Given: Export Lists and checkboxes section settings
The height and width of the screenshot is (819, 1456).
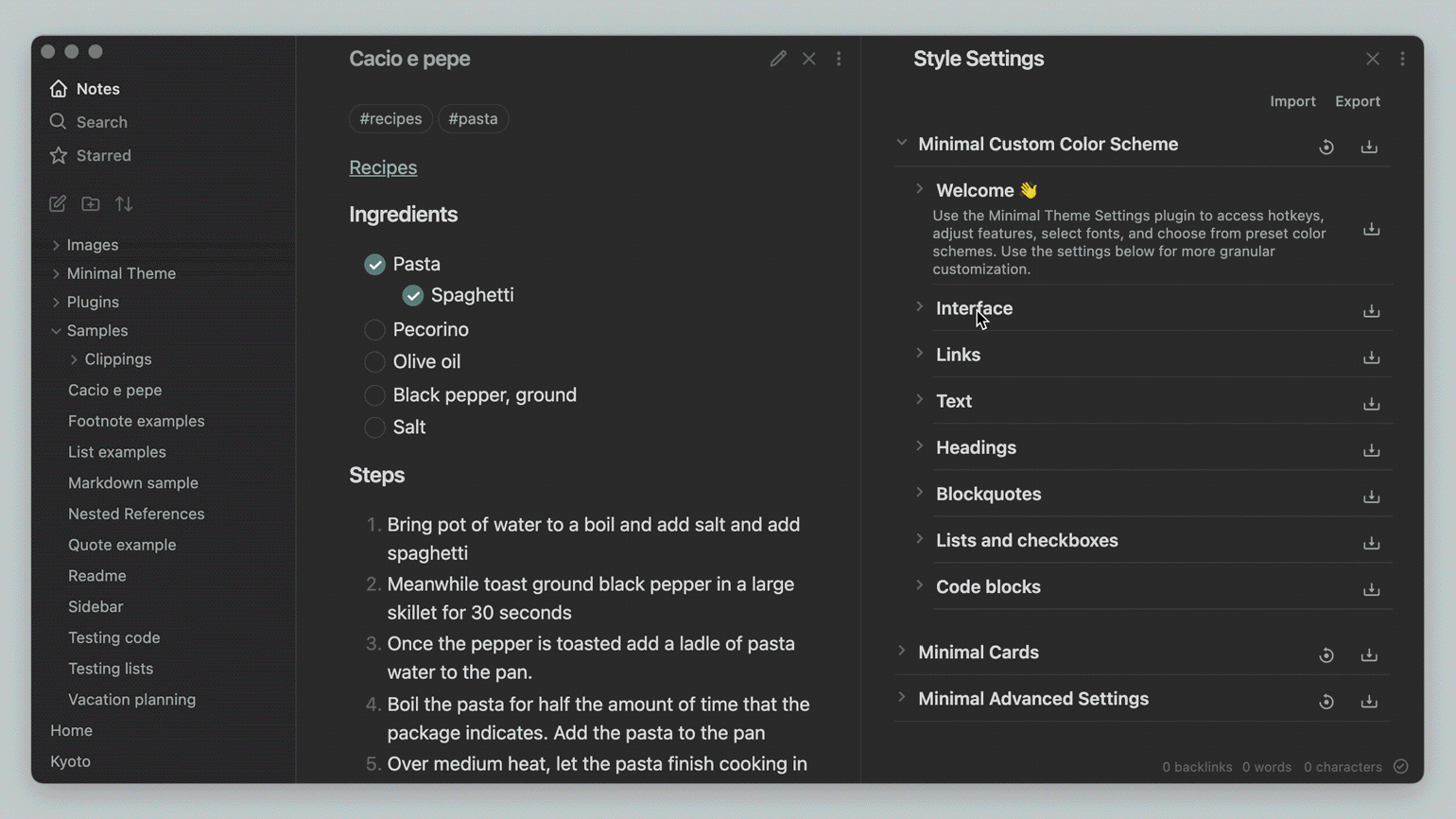Looking at the screenshot, I should (x=1372, y=543).
